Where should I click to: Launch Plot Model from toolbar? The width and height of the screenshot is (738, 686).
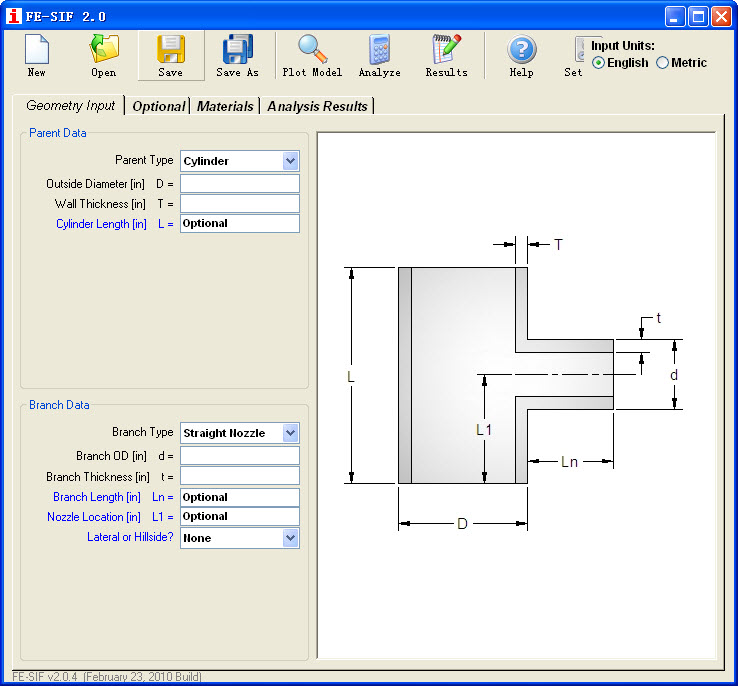[312, 55]
